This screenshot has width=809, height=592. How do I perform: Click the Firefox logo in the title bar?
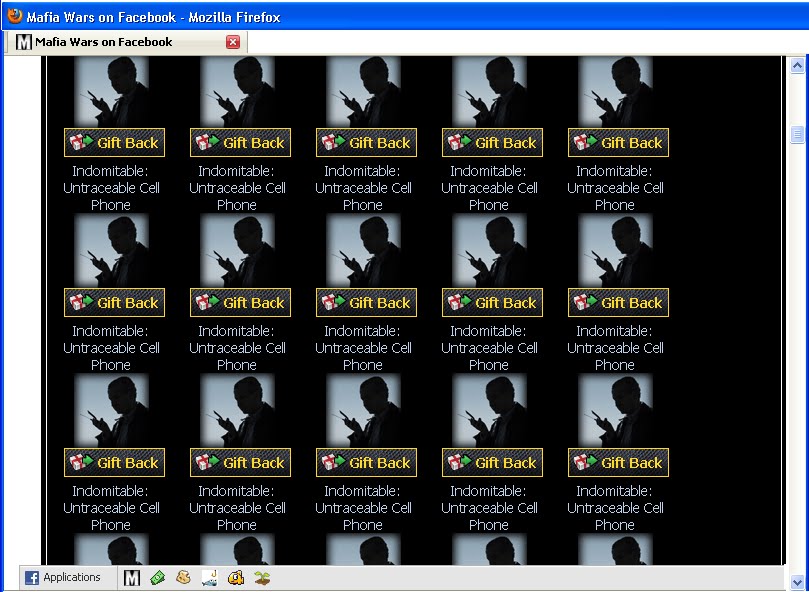pyautogui.click(x=15, y=17)
